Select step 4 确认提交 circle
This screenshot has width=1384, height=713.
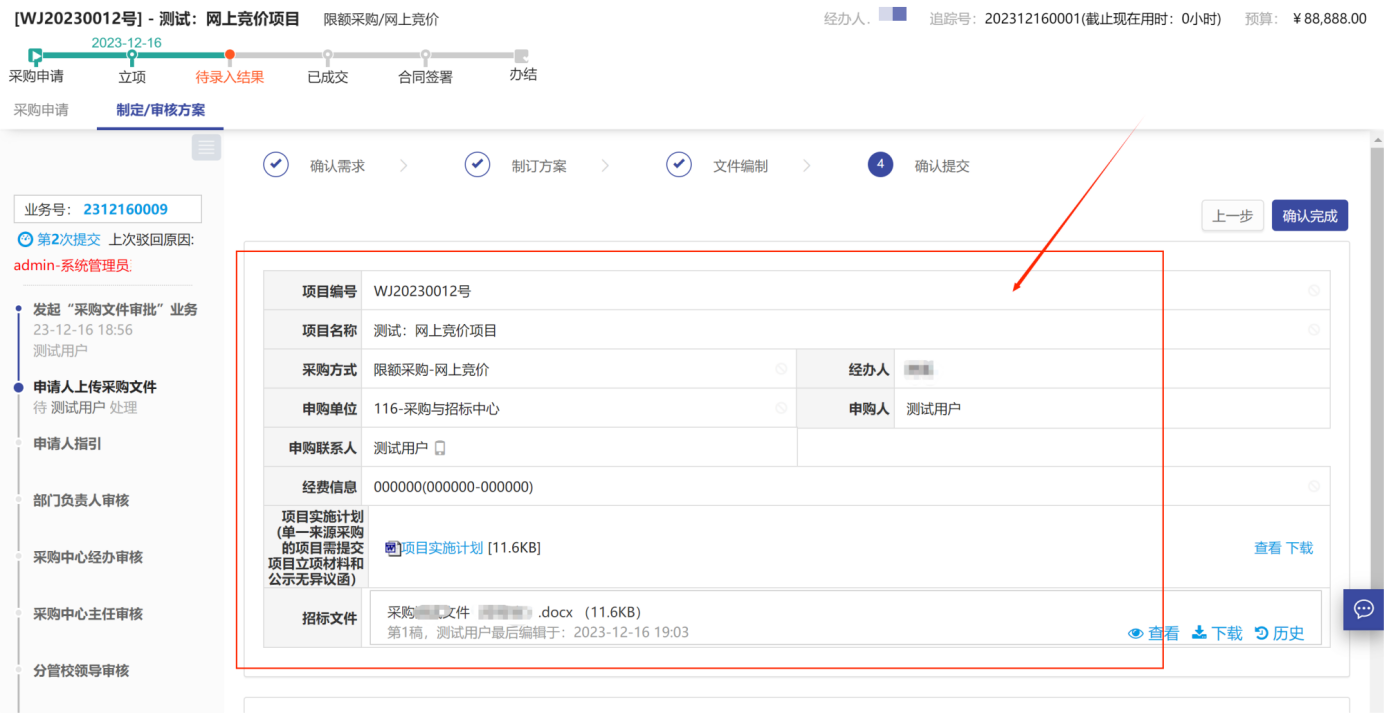click(x=880, y=165)
